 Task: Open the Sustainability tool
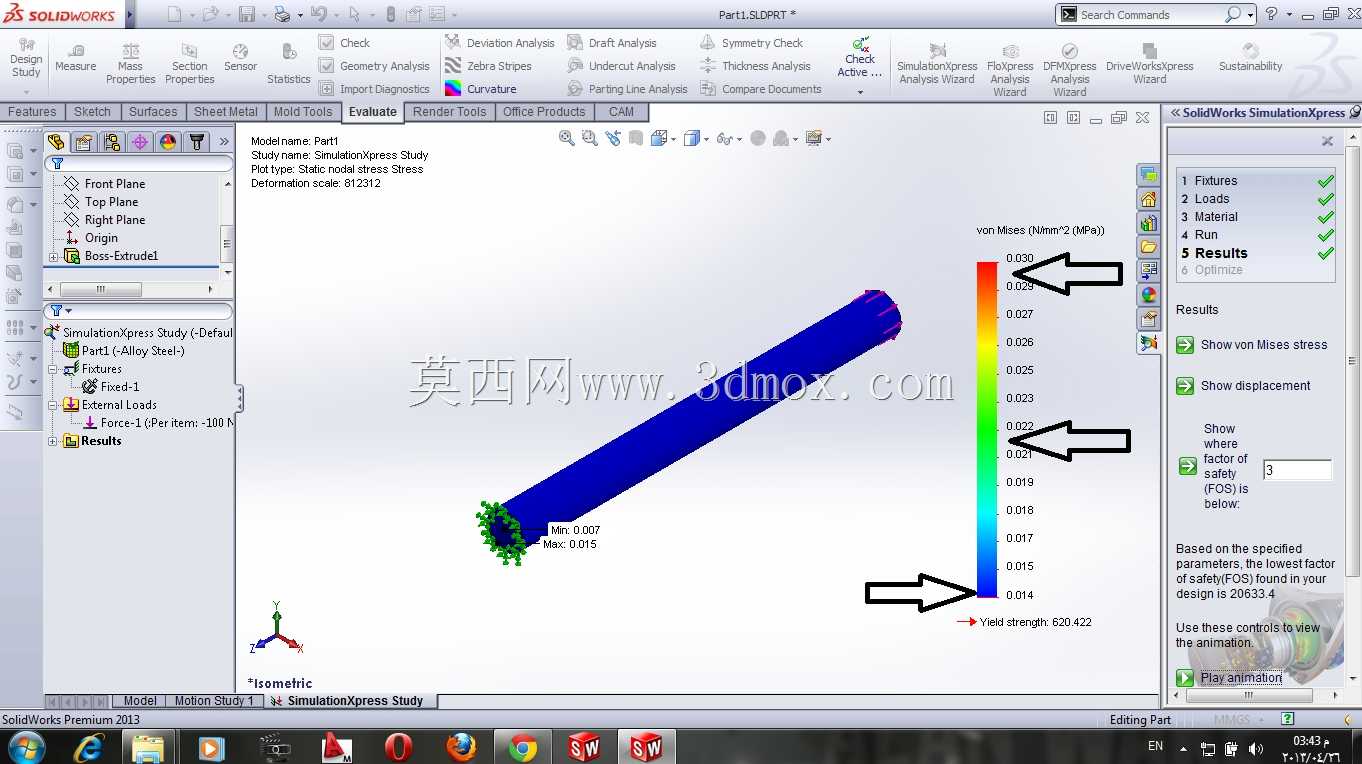click(x=1250, y=58)
